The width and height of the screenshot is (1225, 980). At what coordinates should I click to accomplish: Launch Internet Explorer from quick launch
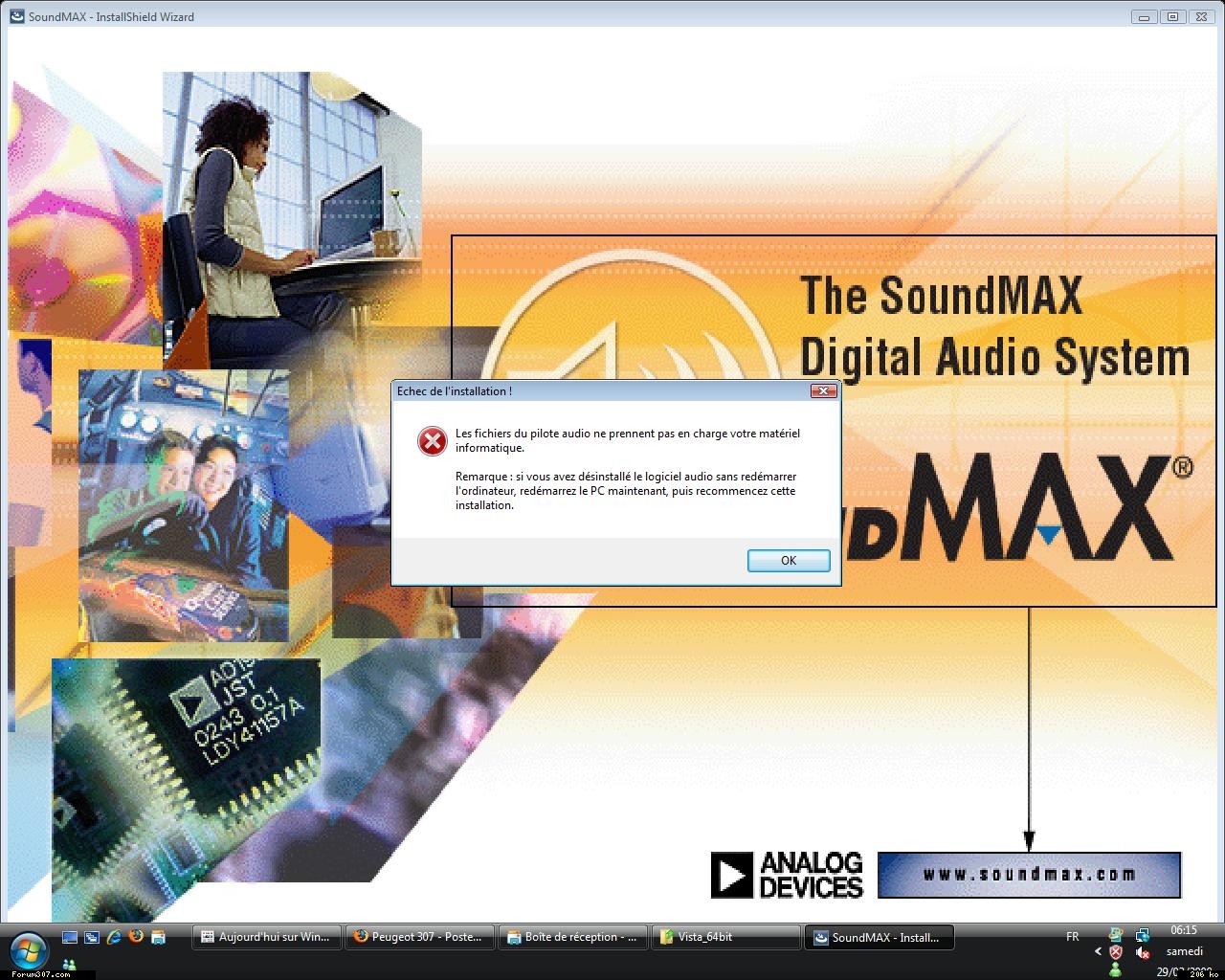pyautogui.click(x=114, y=937)
